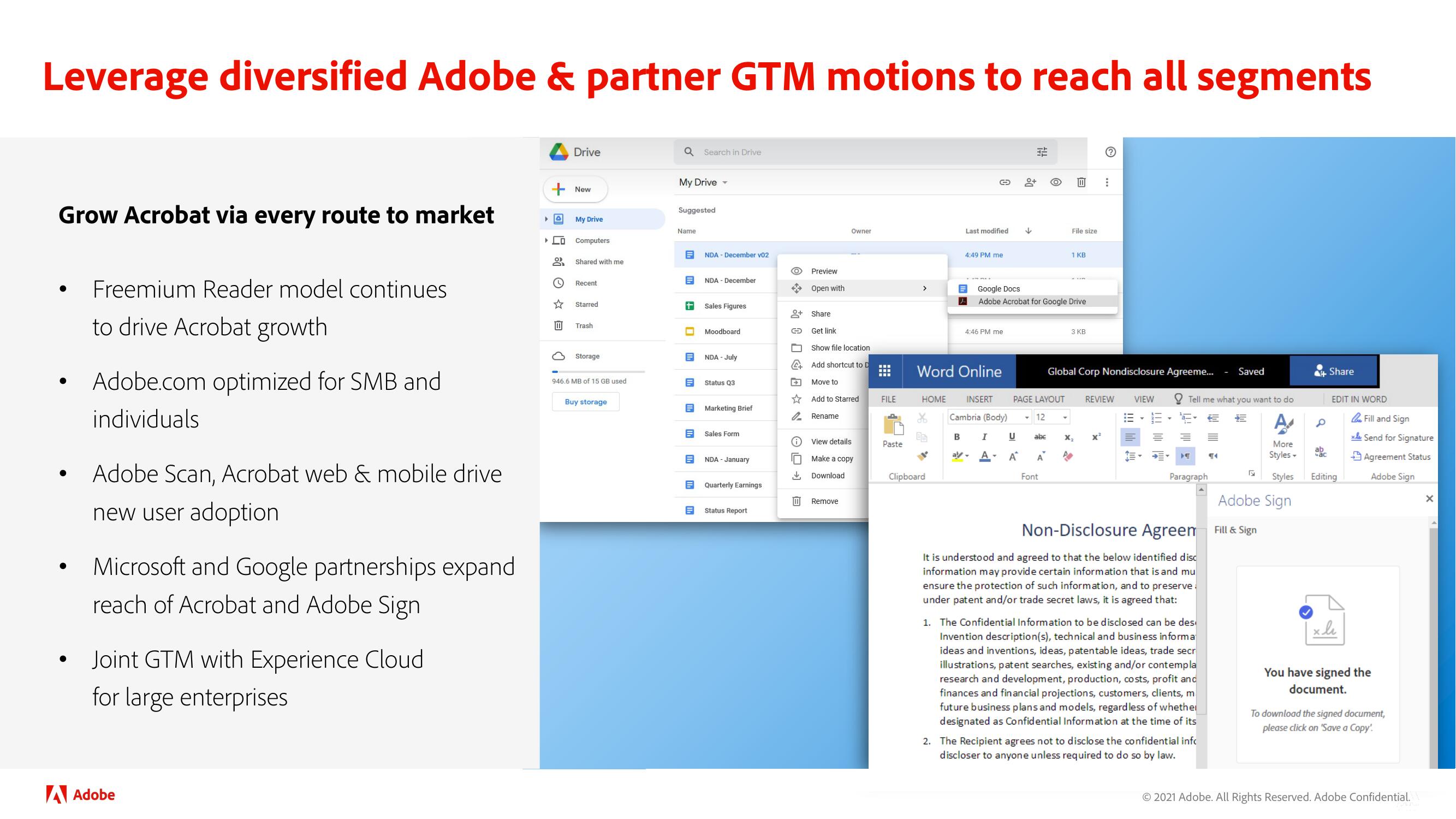Image resolution: width=1456 pixels, height=819 pixels.
Task: Click the Drive search options icon
Action: pyautogui.click(x=1042, y=152)
